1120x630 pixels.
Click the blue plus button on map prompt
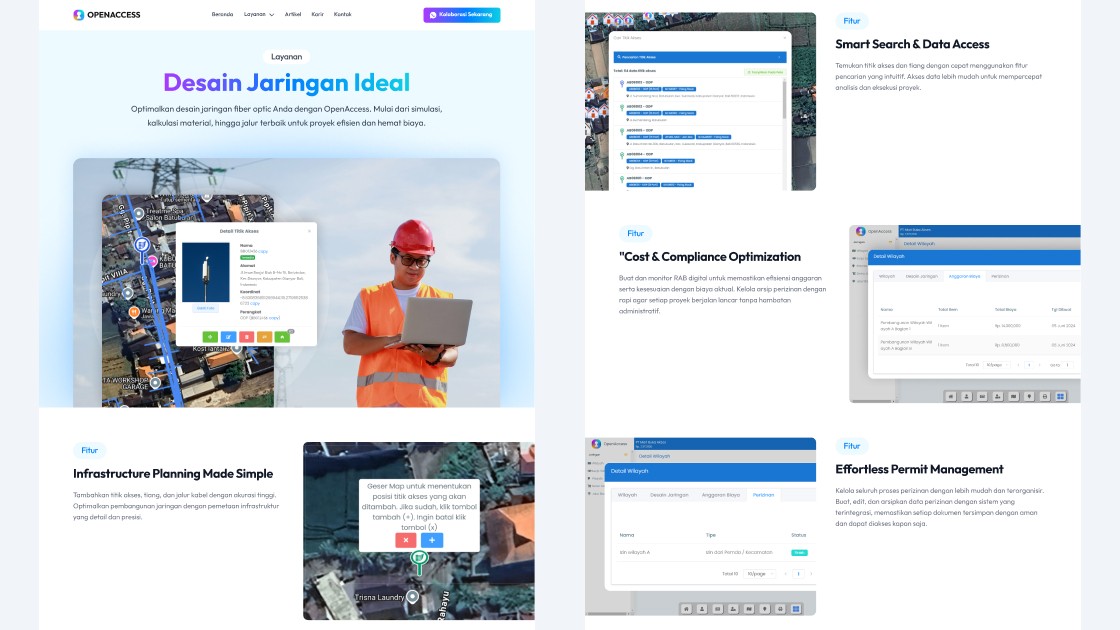click(x=431, y=540)
